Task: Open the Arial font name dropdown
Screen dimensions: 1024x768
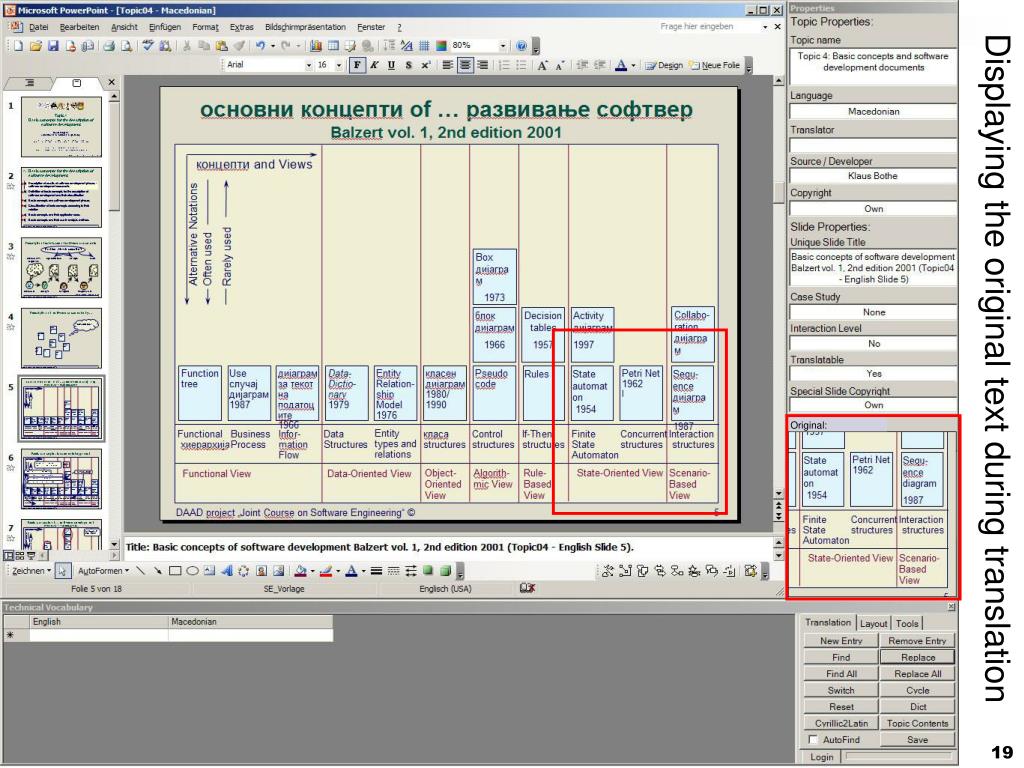Action: coord(308,65)
